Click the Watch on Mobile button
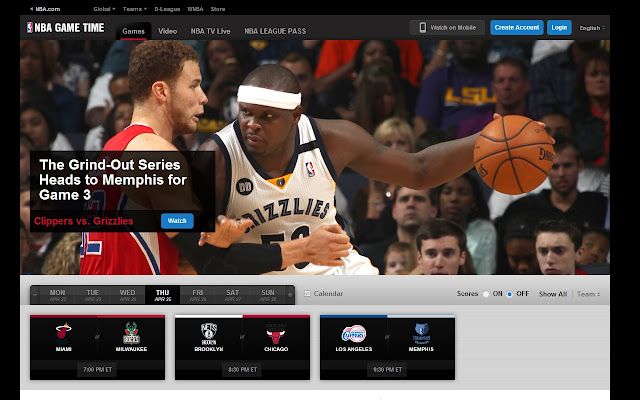 tap(447, 27)
